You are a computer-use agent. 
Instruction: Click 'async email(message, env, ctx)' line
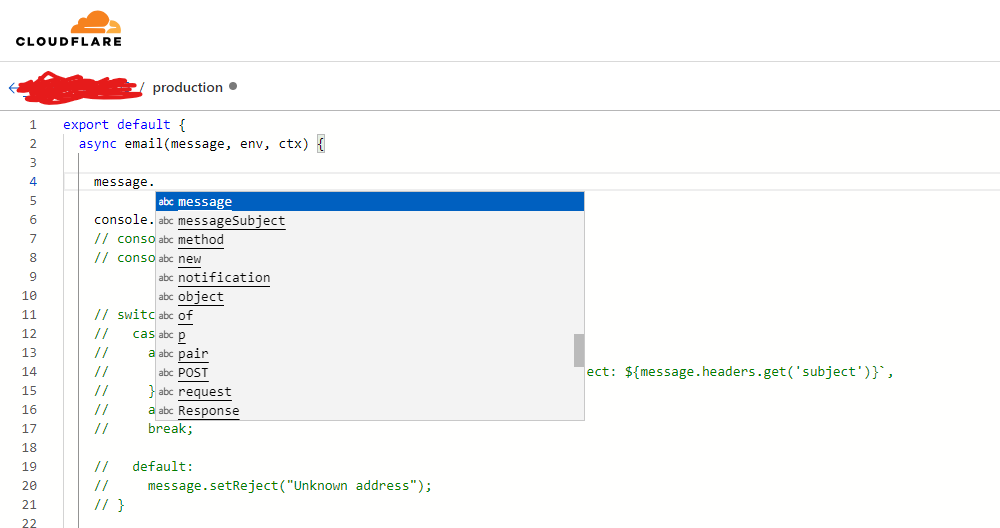(194, 143)
